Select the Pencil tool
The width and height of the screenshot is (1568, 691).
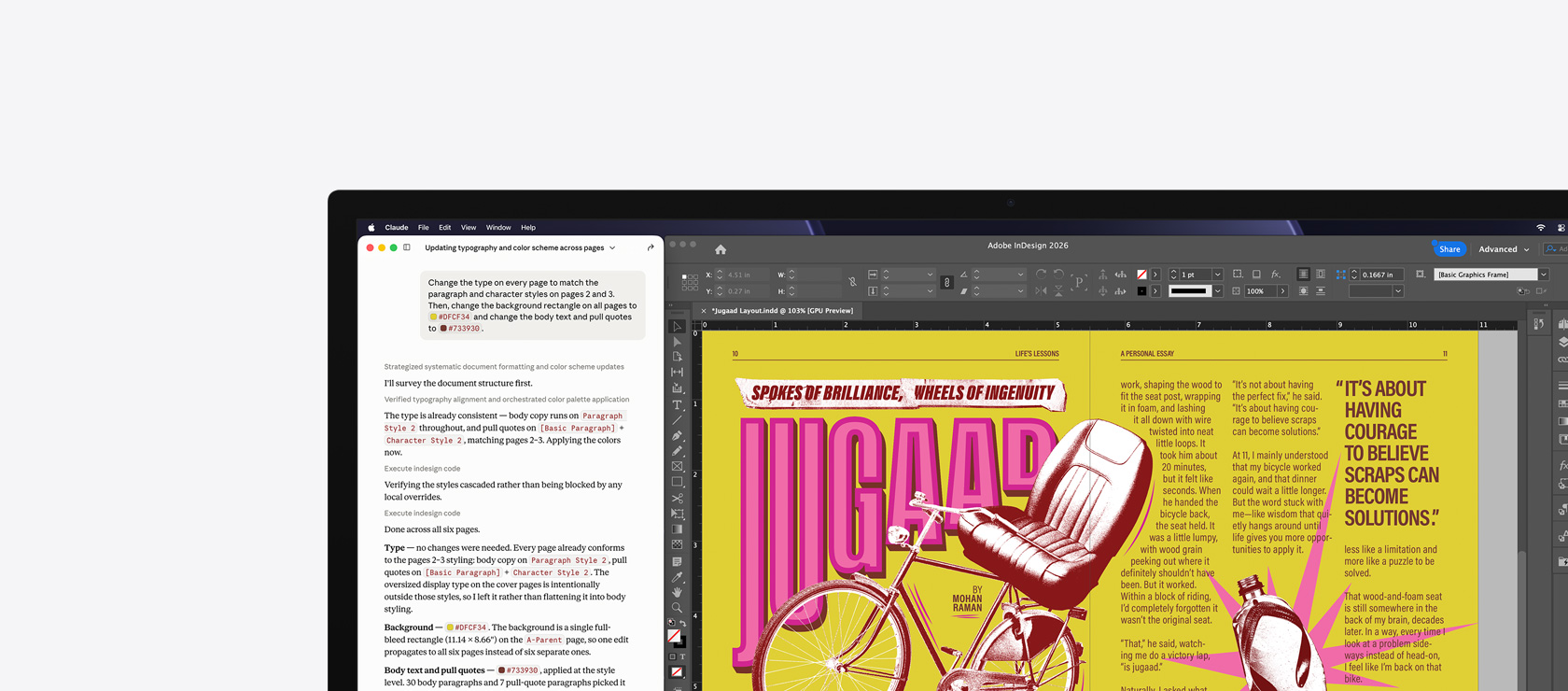677,451
